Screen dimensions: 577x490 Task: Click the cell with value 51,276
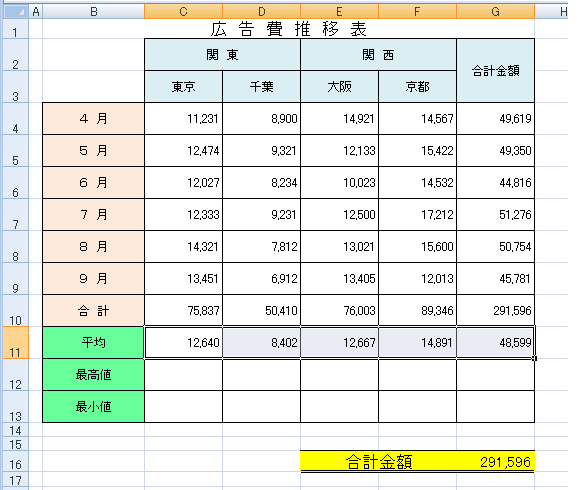[495, 214]
